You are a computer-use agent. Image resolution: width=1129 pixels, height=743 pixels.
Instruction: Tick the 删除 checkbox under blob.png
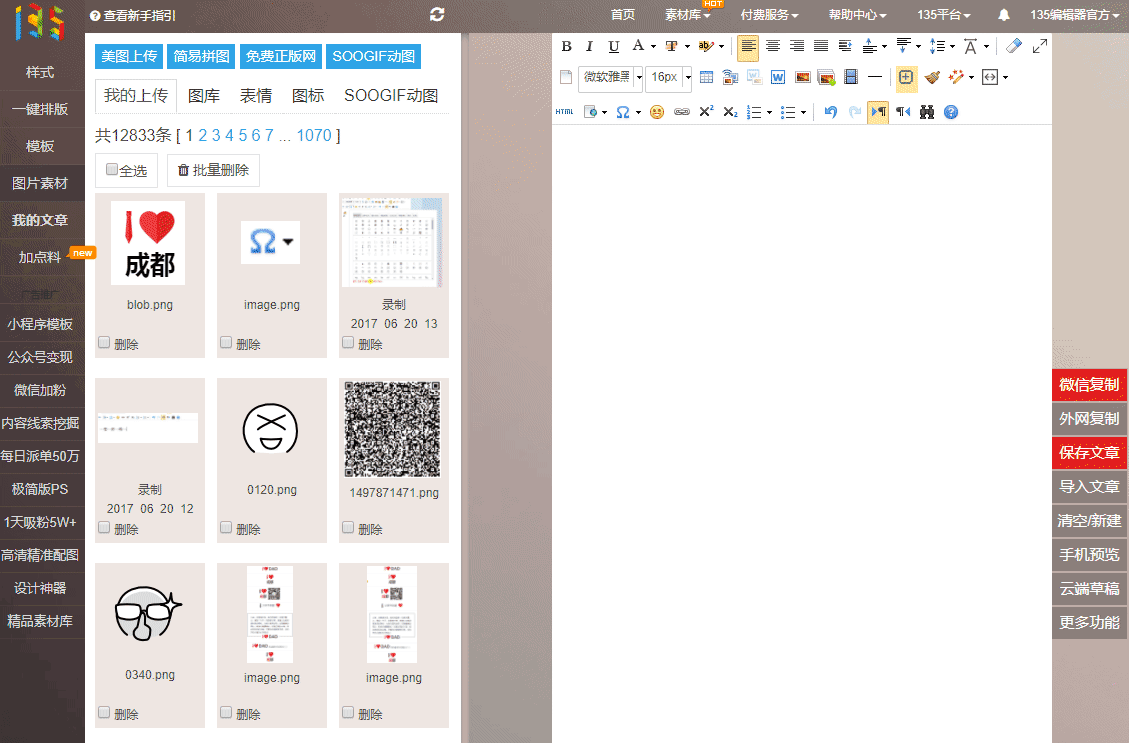coord(104,343)
